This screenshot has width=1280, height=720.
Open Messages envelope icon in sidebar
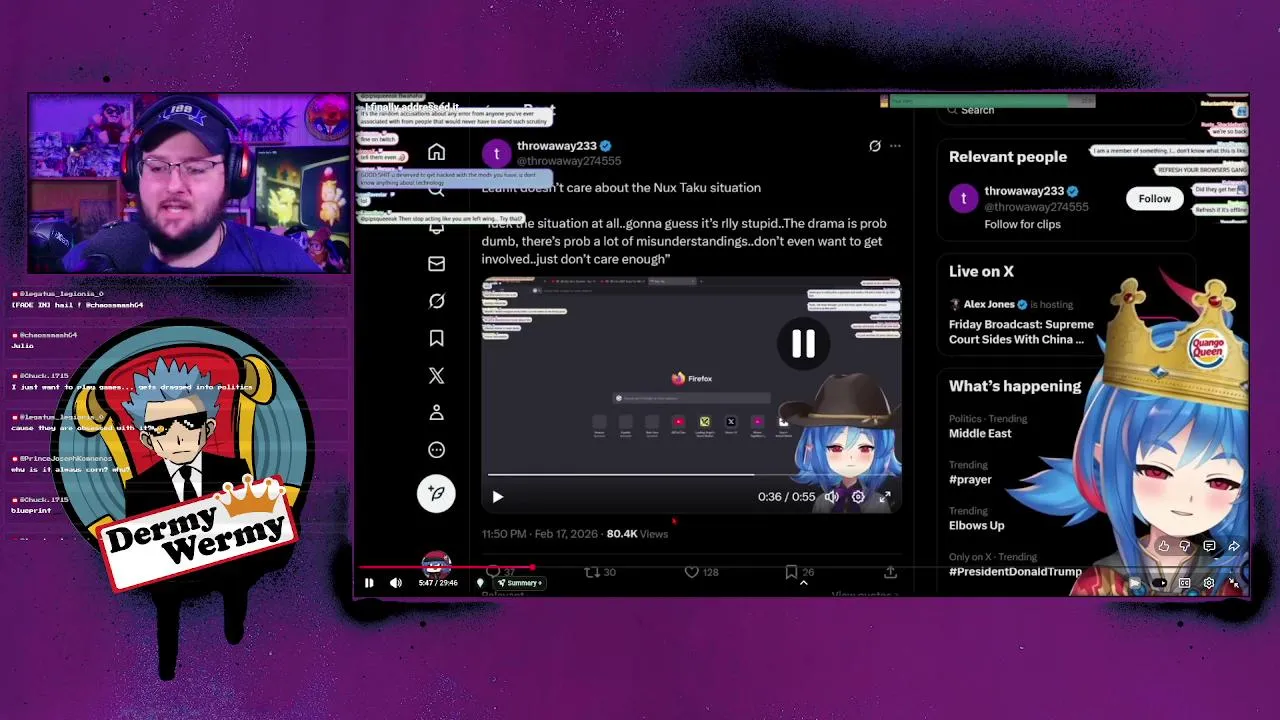[437, 264]
